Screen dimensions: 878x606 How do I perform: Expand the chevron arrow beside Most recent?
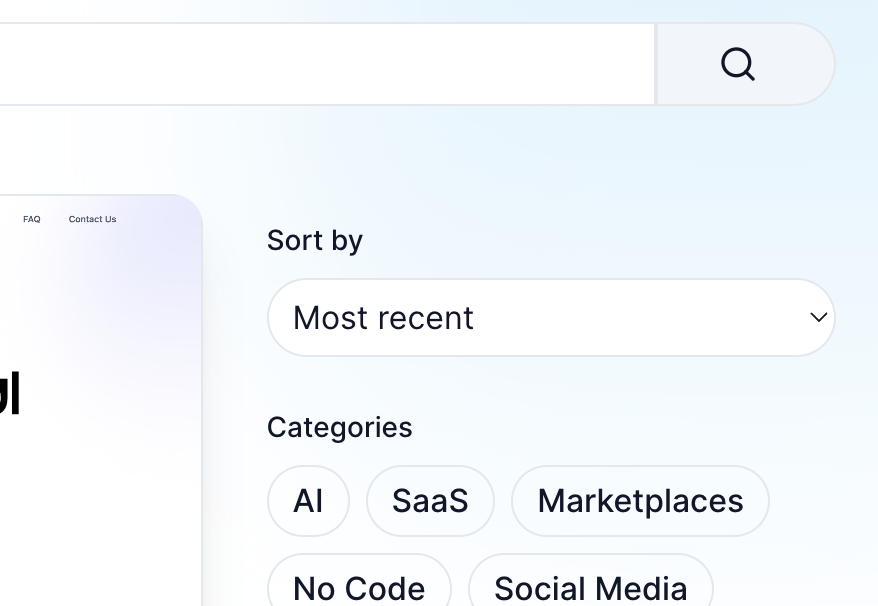click(818, 318)
